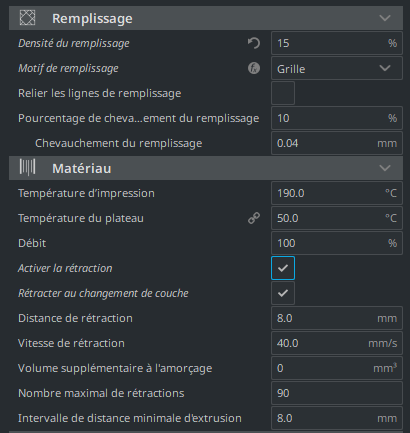The height and width of the screenshot is (433, 410).
Task: Collapse the Remplissage section chevron
Action: tap(385, 18)
